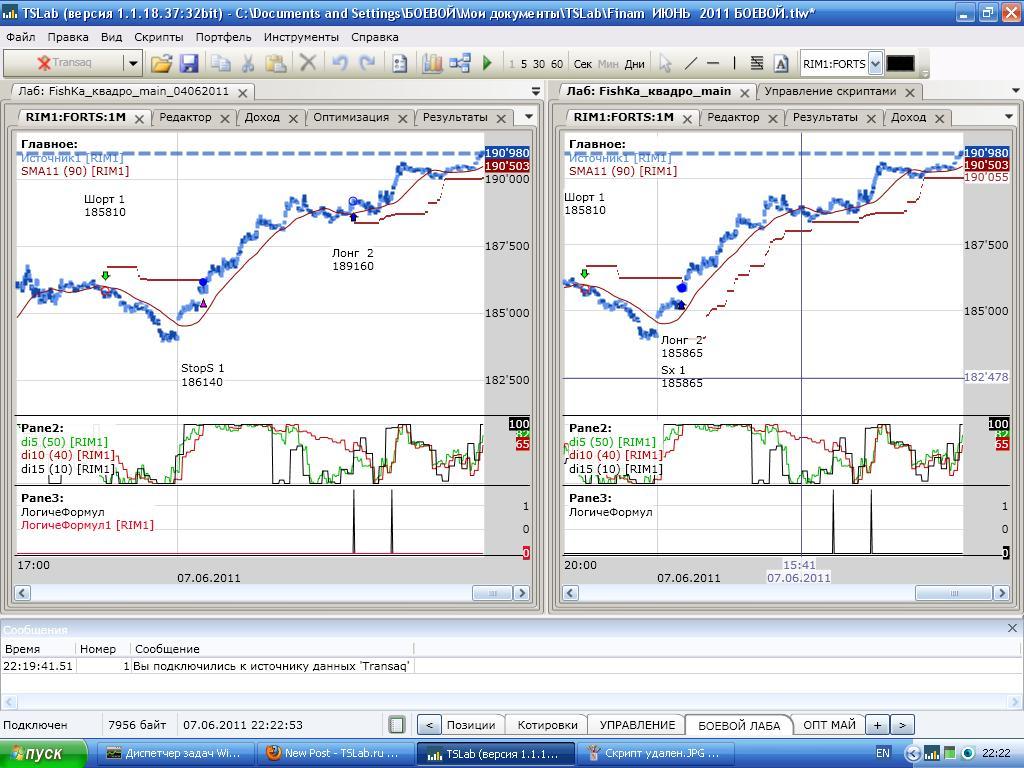Click the Save floppy disk icon
Image resolution: width=1024 pixels, height=768 pixels.
[189, 63]
